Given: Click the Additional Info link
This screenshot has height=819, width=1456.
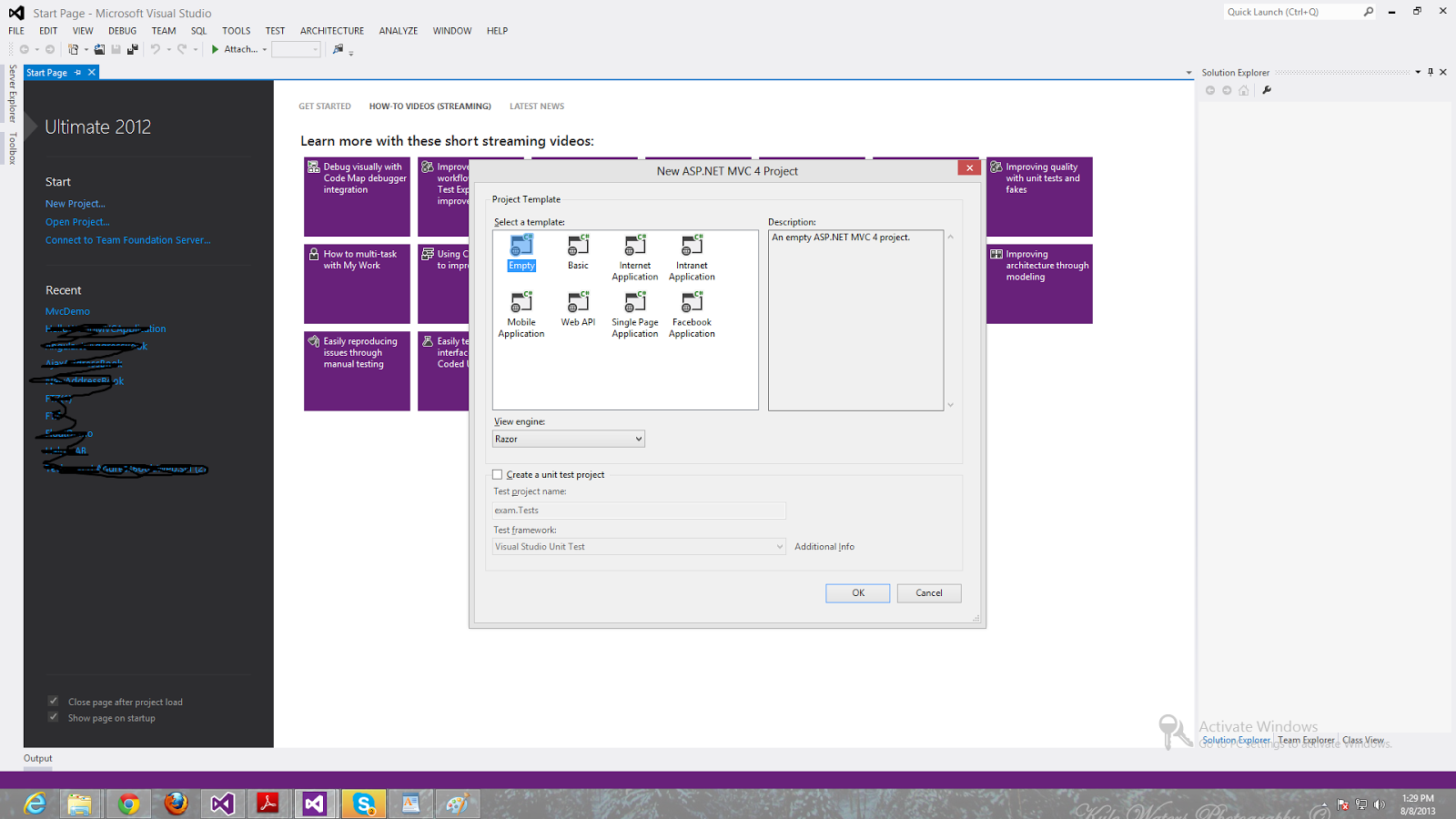Looking at the screenshot, I should [x=824, y=547].
